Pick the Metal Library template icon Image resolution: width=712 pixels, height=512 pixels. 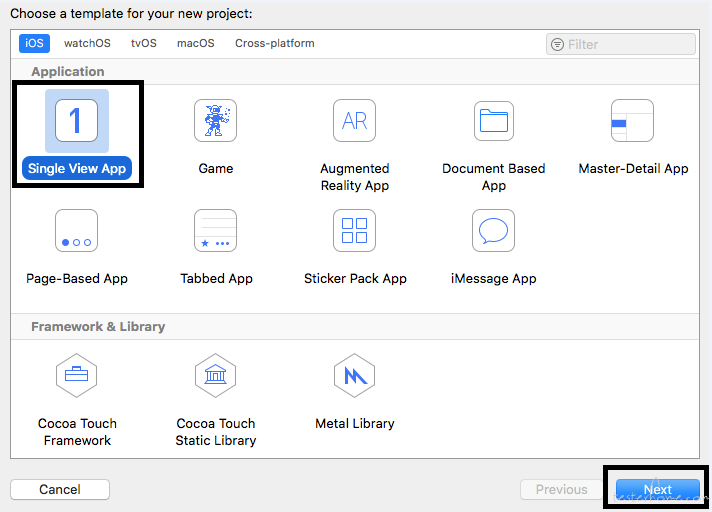[354, 376]
